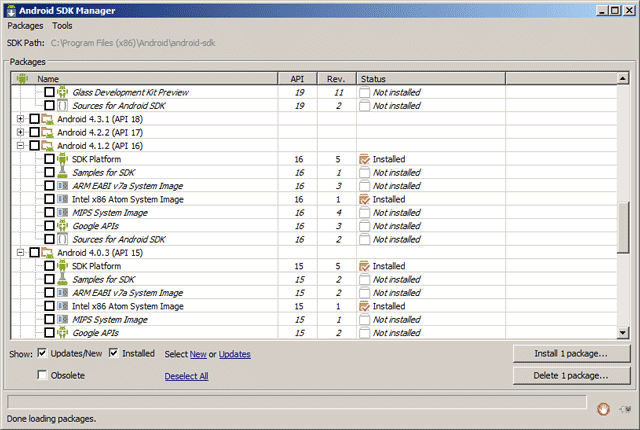
Task: Select the 'Android 4.2.2 (API 17)' row text
Action: [x=100, y=133]
